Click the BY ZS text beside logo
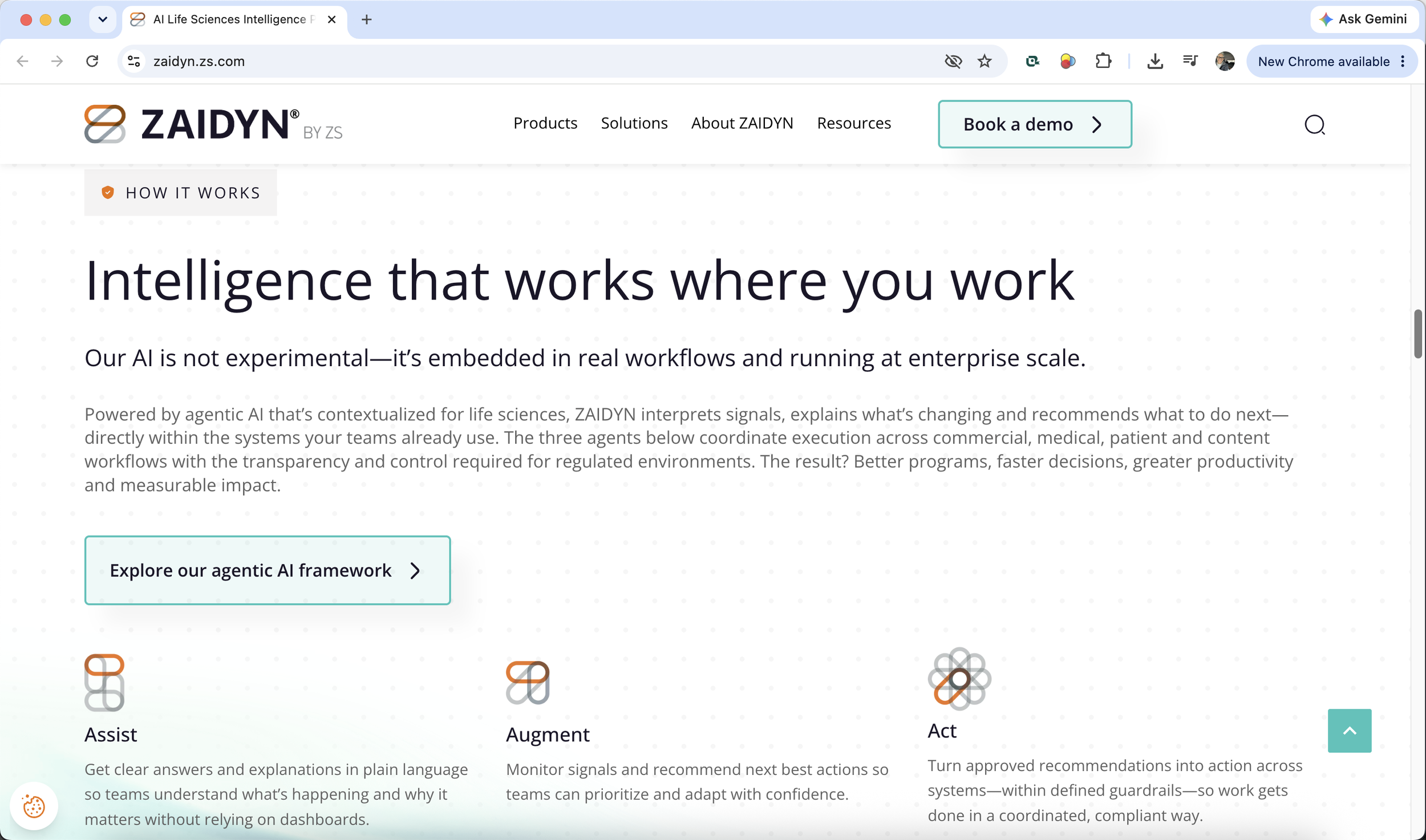 coord(323,133)
